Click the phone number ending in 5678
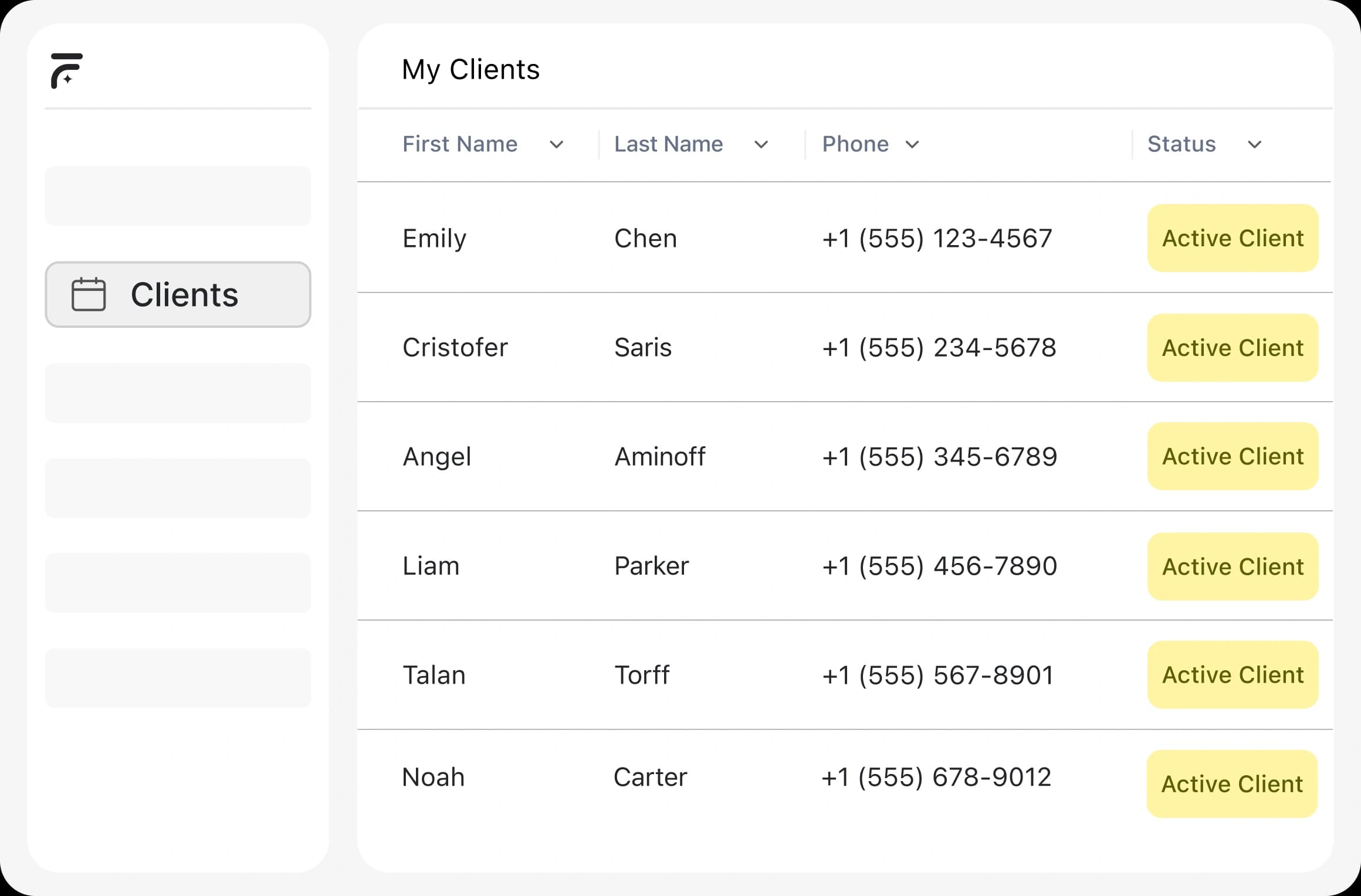1361x896 pixels. [939, 348]
